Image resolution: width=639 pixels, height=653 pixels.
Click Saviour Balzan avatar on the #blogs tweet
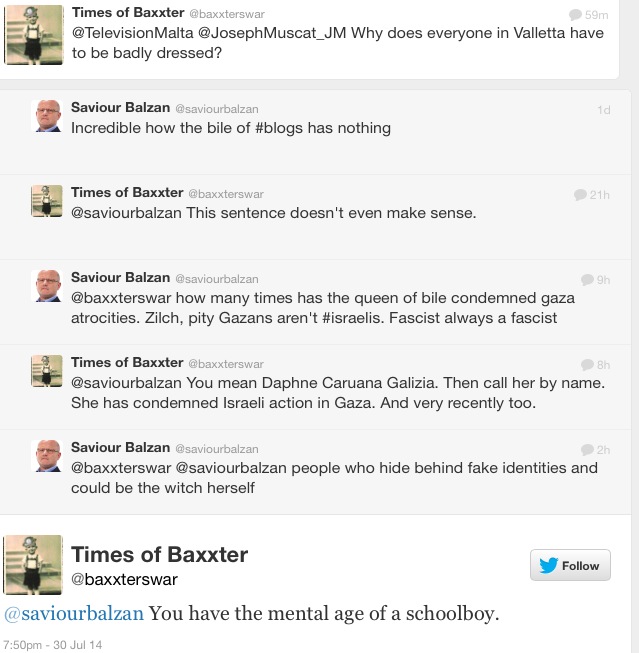pos(47,116)
